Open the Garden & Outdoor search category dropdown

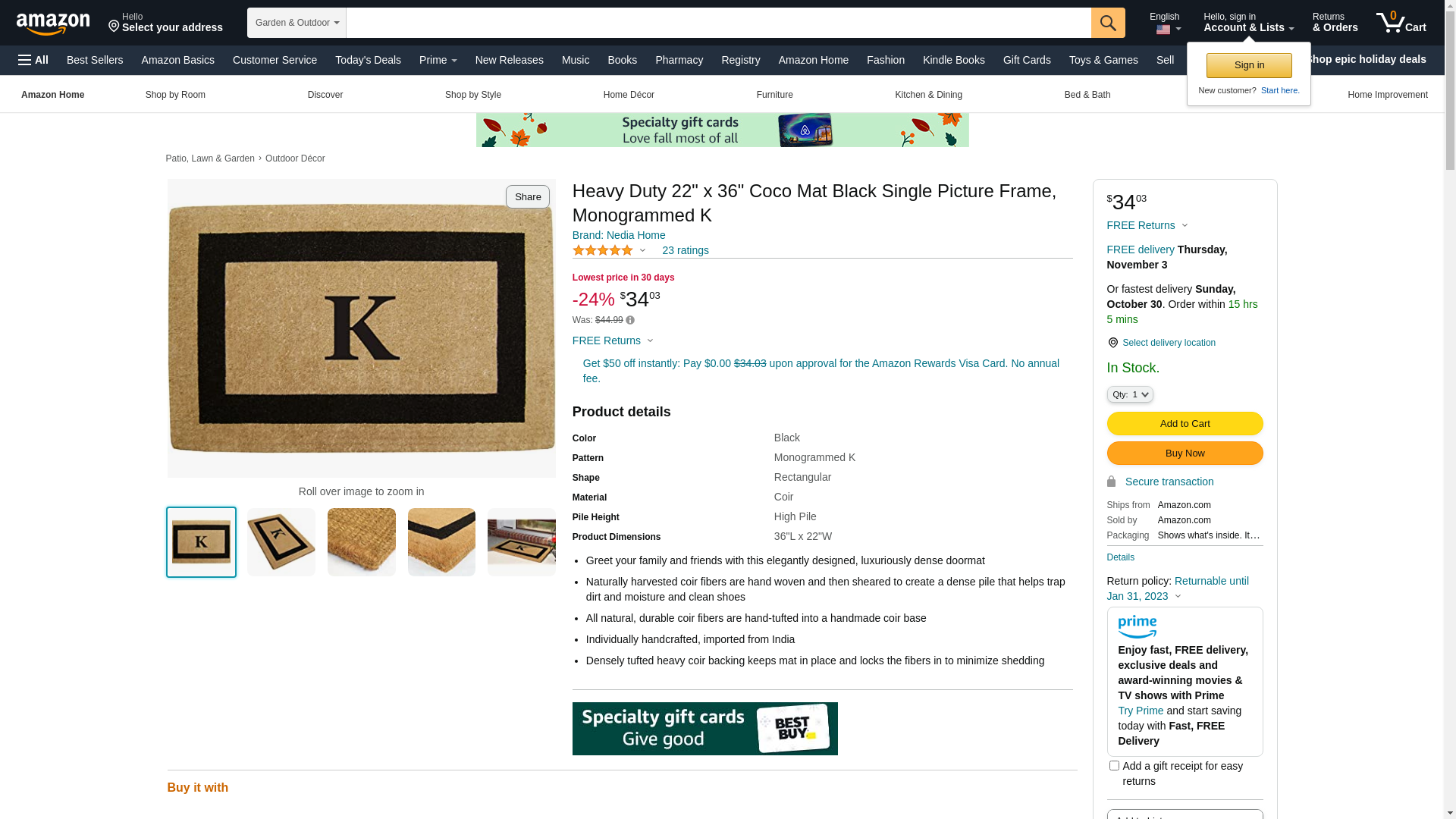pos(297,23)
